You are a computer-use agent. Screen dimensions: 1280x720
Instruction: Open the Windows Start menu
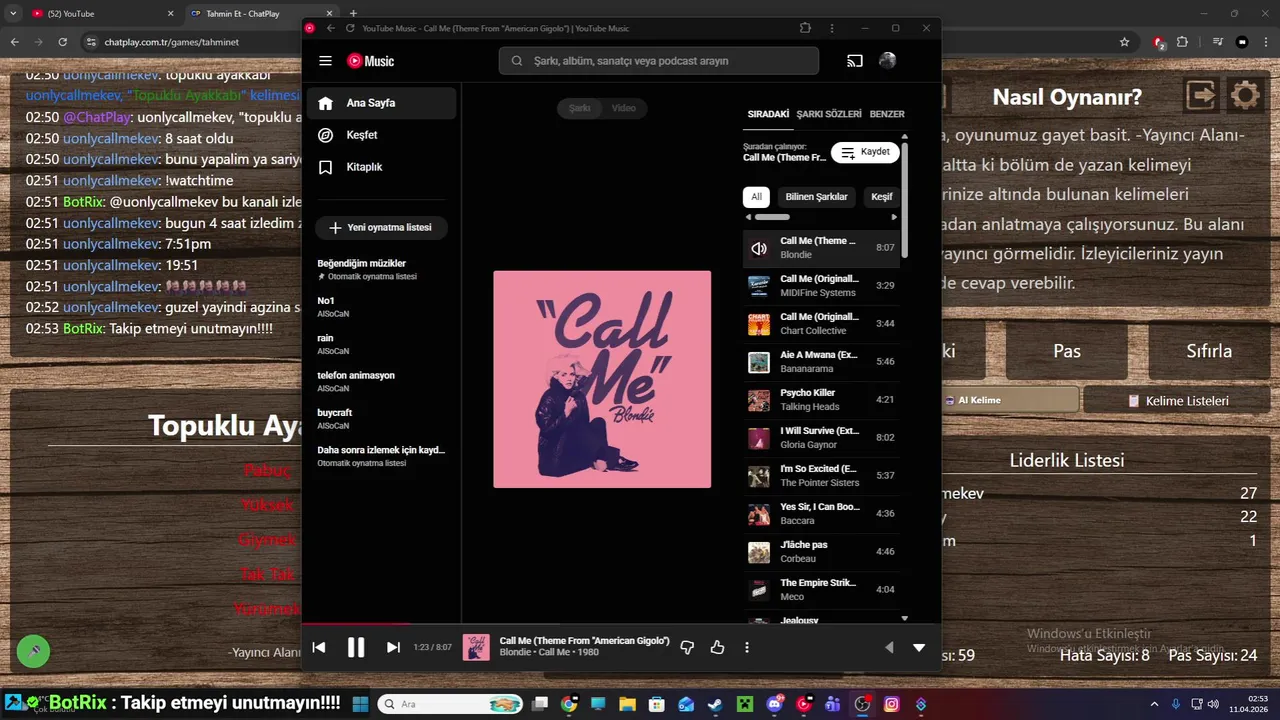(x=360, y=704)
